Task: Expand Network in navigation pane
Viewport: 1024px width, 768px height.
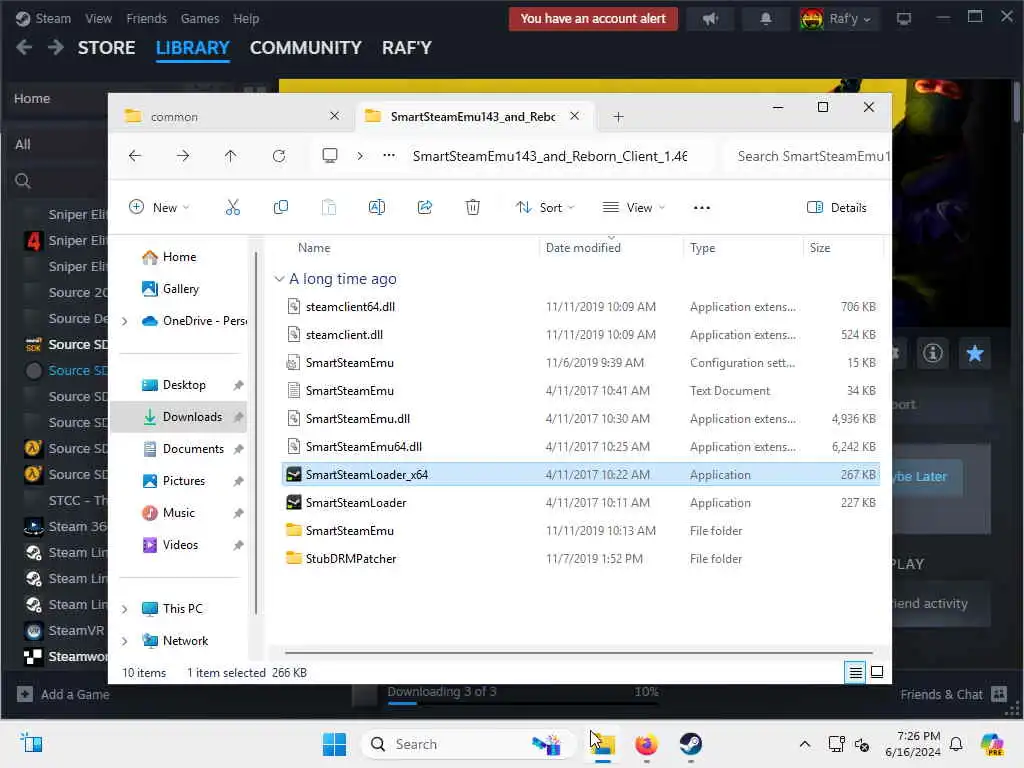Action: point(125,641)
